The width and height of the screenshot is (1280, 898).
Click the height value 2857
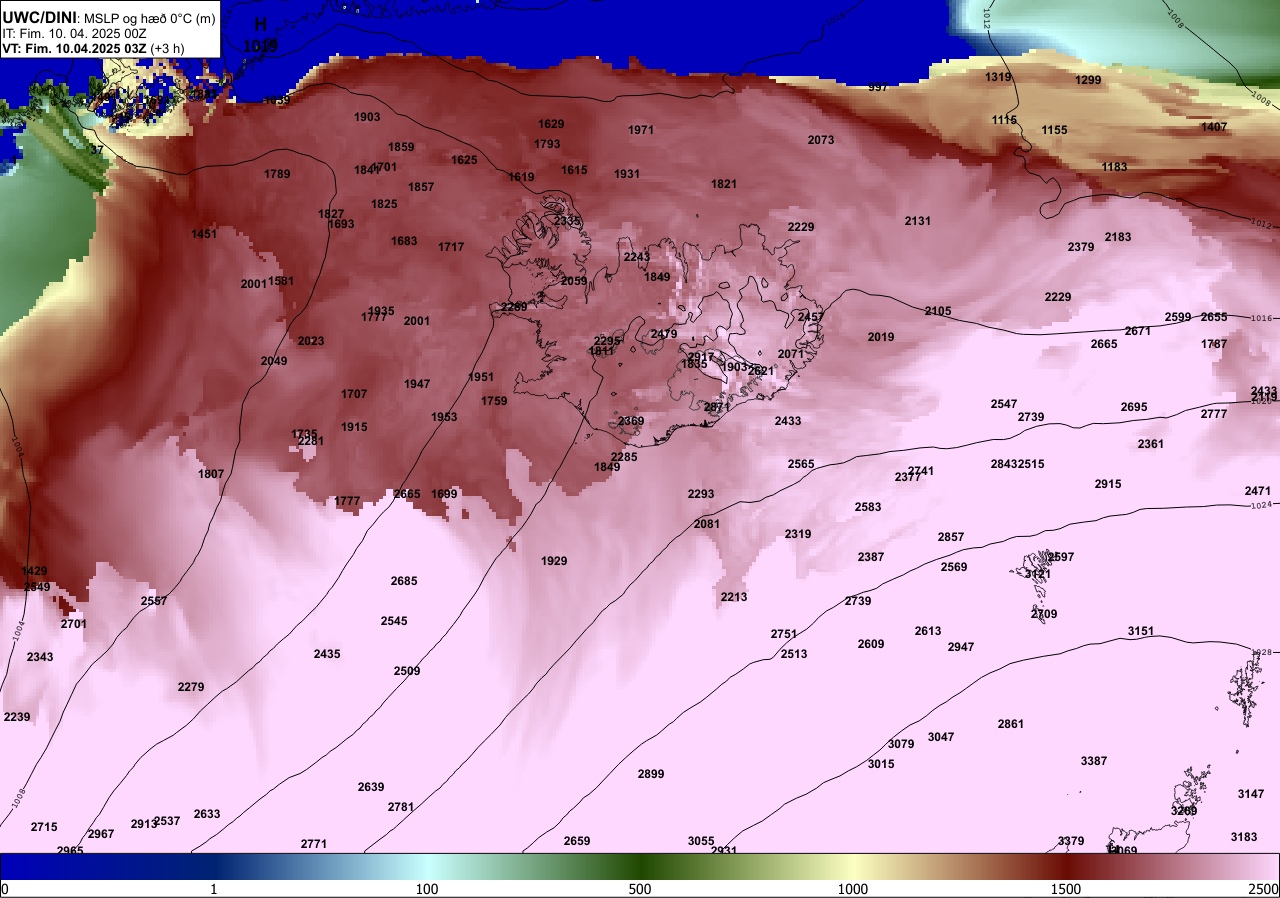click(x=951, y=537)
